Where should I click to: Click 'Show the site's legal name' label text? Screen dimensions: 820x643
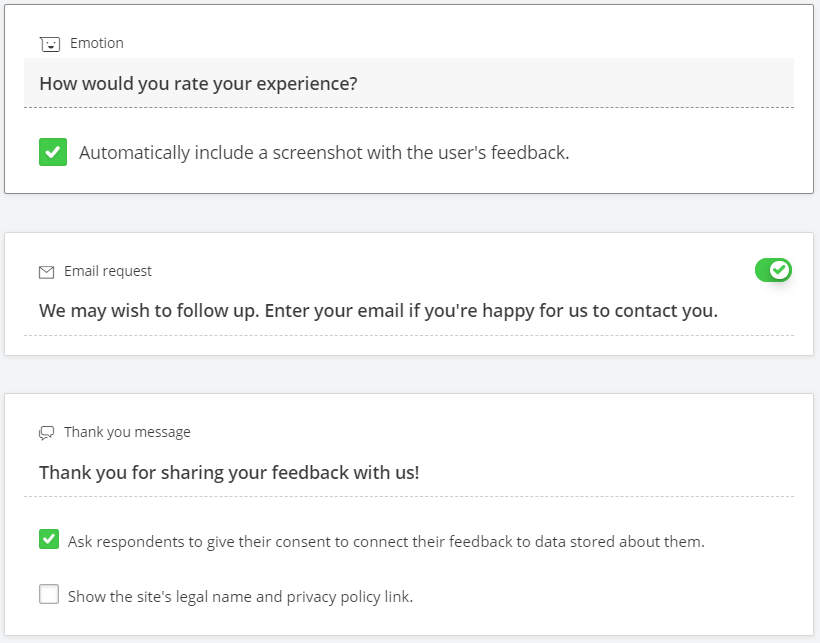(x=241, y=596)
